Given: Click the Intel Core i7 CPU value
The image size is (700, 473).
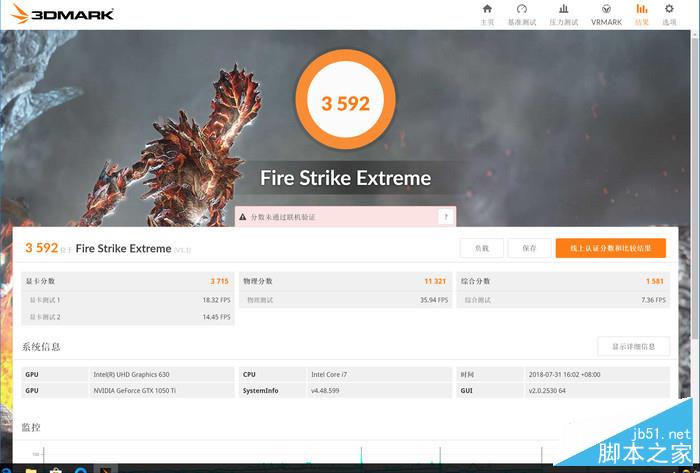Looking at the screenshot, I should [x=329, y=374].
